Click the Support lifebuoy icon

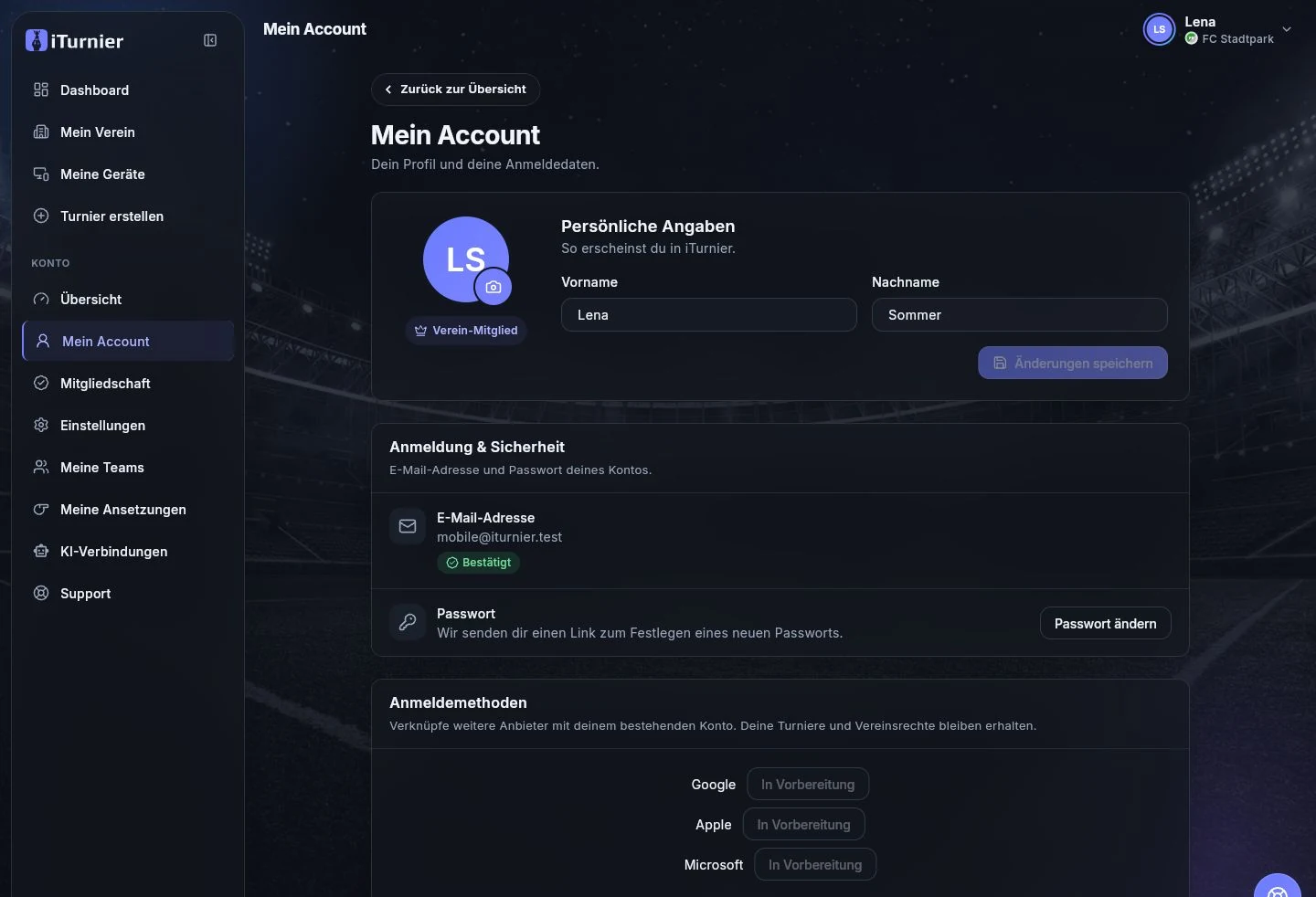point(41,593)
